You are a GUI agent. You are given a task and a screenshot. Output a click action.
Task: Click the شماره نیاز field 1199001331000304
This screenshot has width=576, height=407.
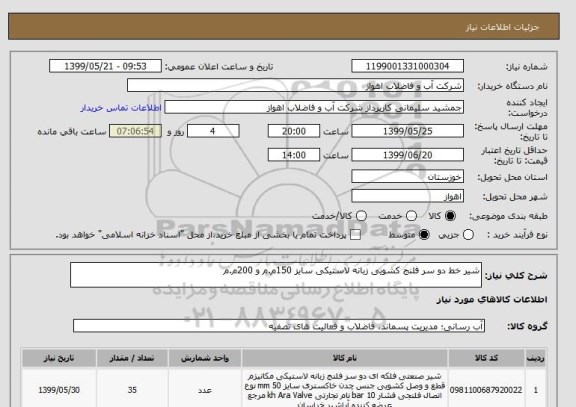coord(407,66)
